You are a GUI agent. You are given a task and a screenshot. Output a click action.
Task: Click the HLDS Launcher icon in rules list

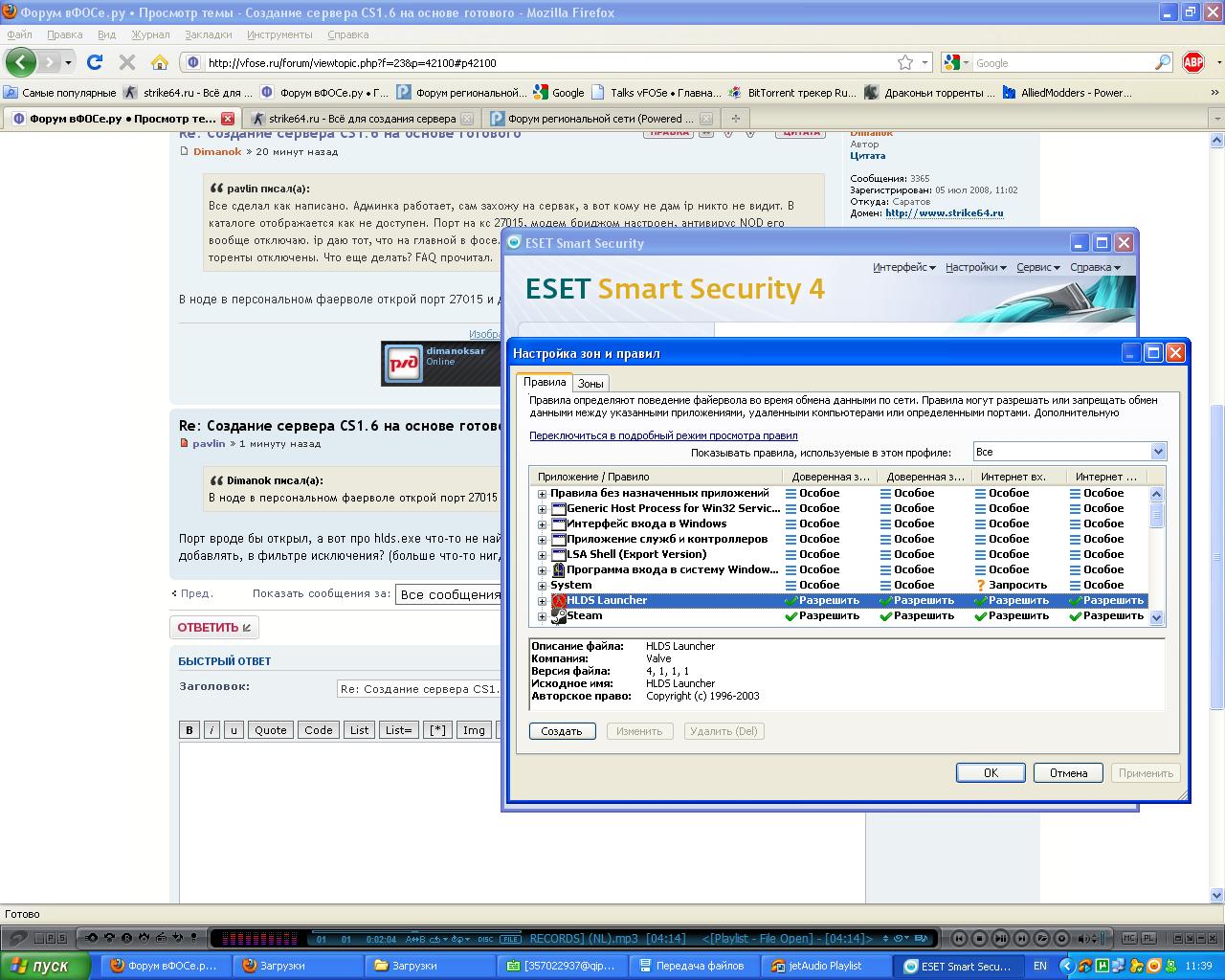[559, 601]
